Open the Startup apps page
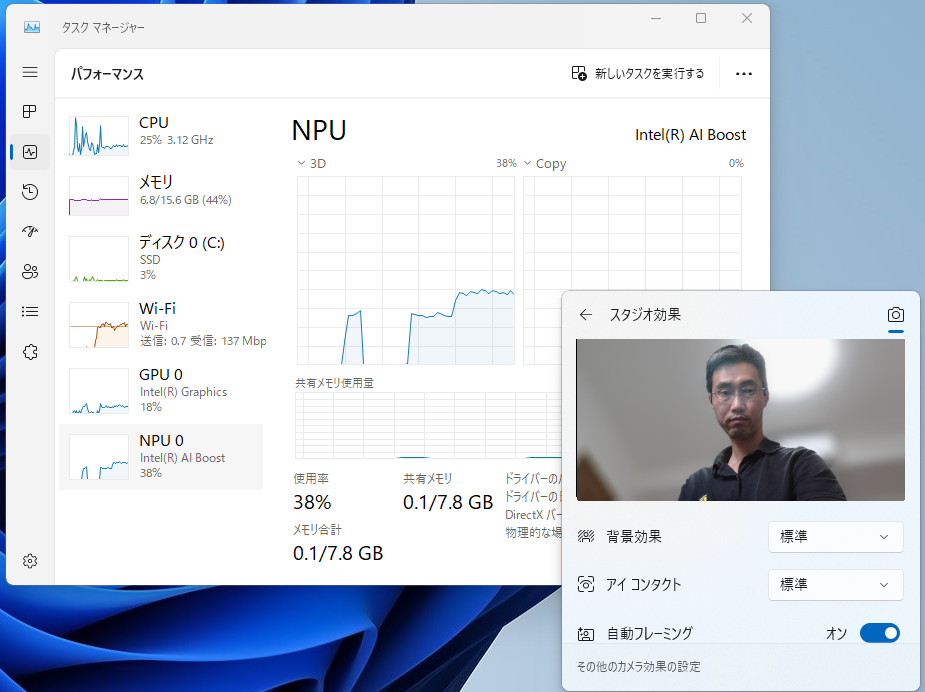925x692 pixels. point(30,232)
